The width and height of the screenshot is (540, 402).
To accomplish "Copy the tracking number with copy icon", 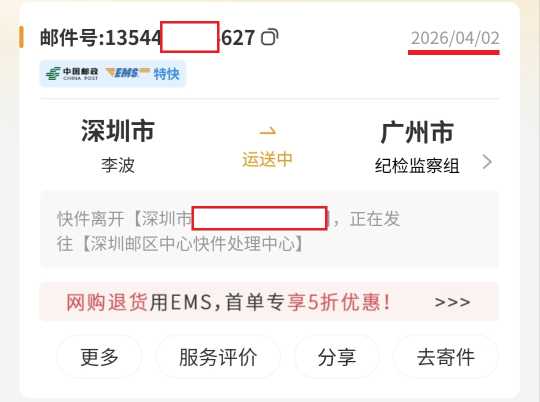I will tap(269, 37).
